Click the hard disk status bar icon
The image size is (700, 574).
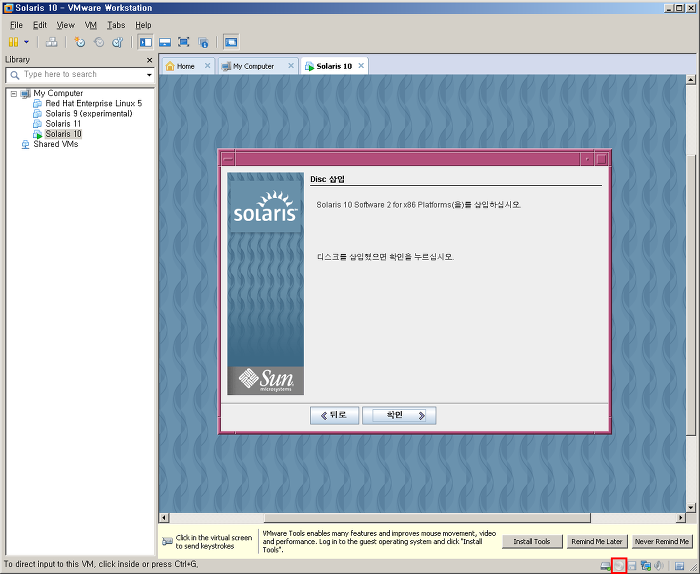pyautogui.click(x=605, y=566)
